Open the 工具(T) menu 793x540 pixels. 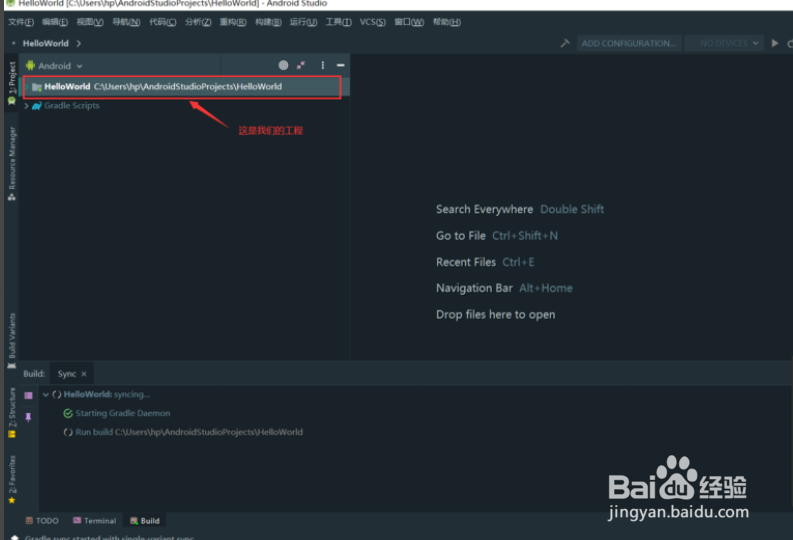pyautogui.click(x=338, y=22)
